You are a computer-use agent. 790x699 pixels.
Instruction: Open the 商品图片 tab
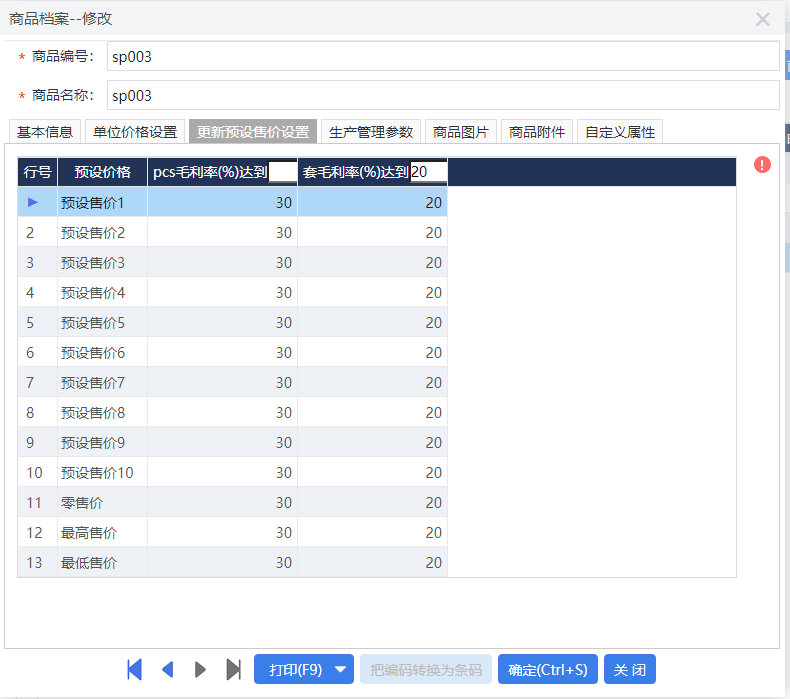click(461, 132)
